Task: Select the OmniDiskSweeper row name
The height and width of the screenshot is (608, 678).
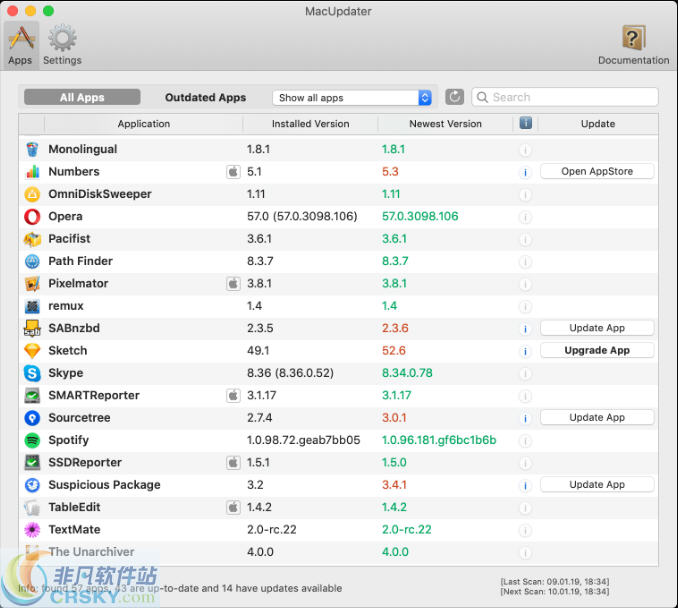Action: tap(100, 194)
